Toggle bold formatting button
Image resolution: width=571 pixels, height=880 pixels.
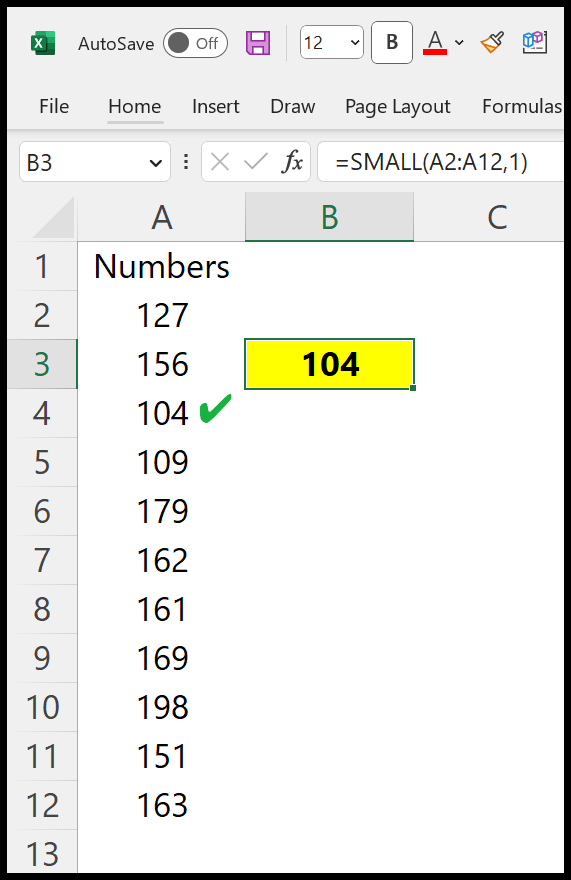click(392, 42)
